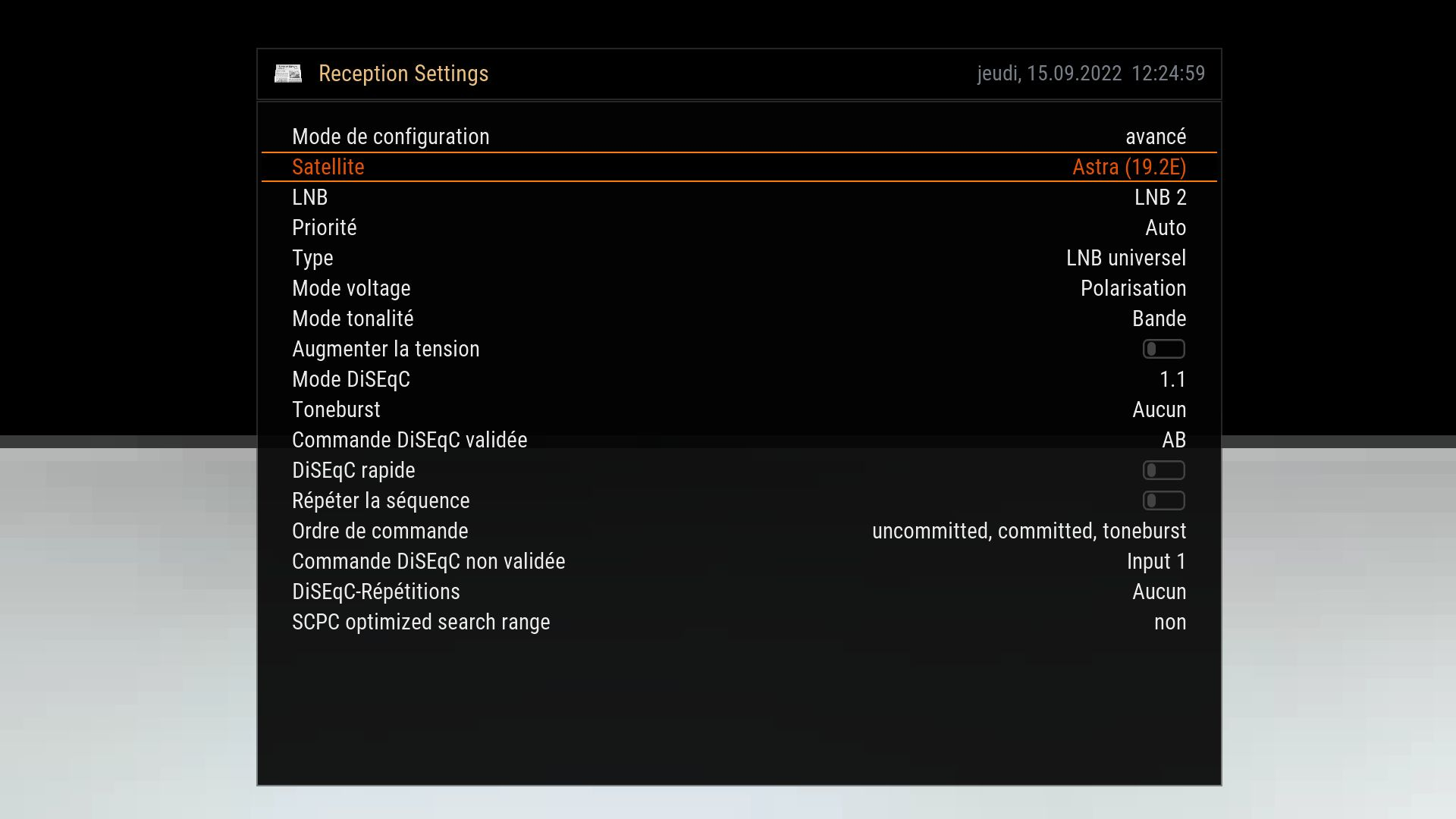Select the Toneburst setting row

(739, 409)
